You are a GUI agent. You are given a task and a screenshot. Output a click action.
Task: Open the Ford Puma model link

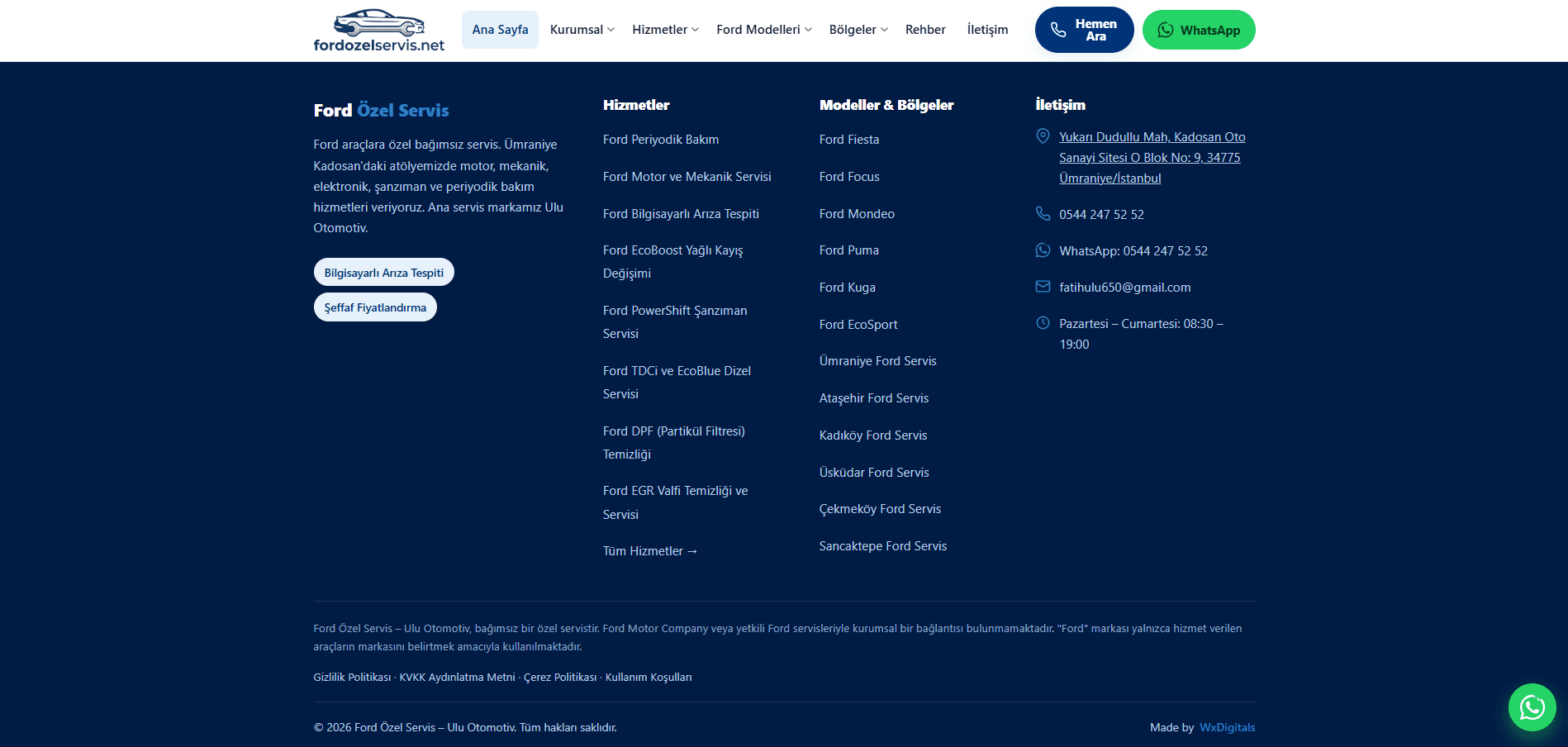pyautogui.click(x=849, y=250)
